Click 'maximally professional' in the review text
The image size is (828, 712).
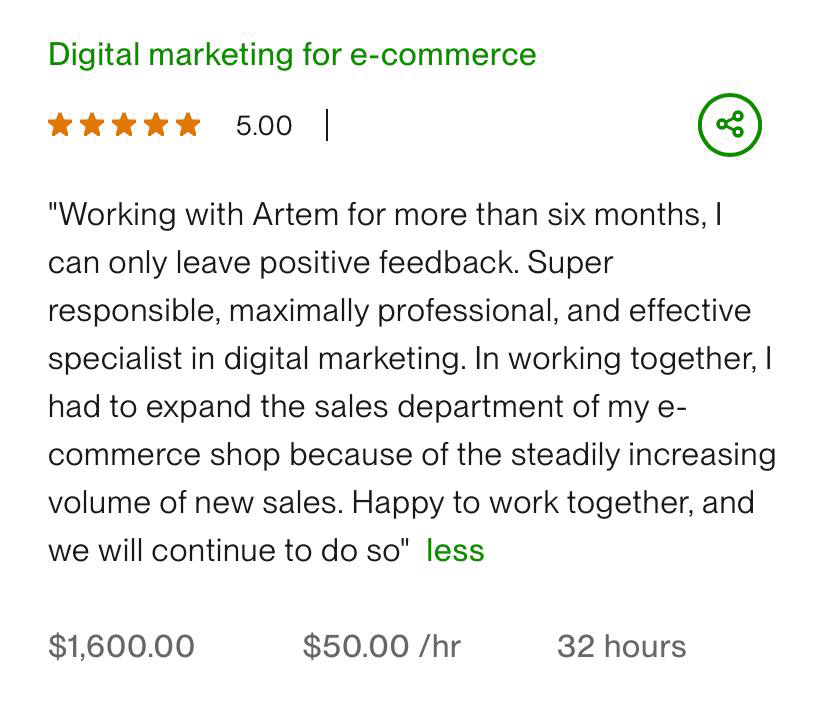coord(390,311)
